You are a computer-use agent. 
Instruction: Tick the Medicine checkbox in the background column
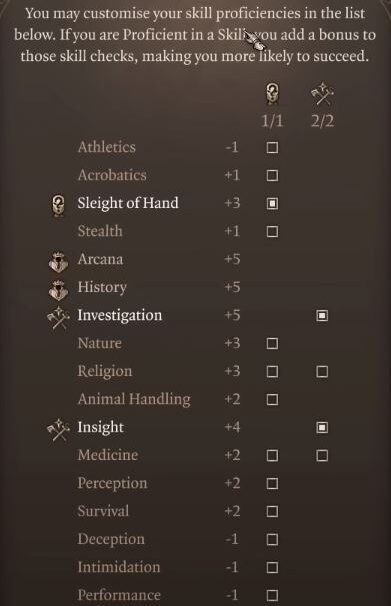point(272,456)
